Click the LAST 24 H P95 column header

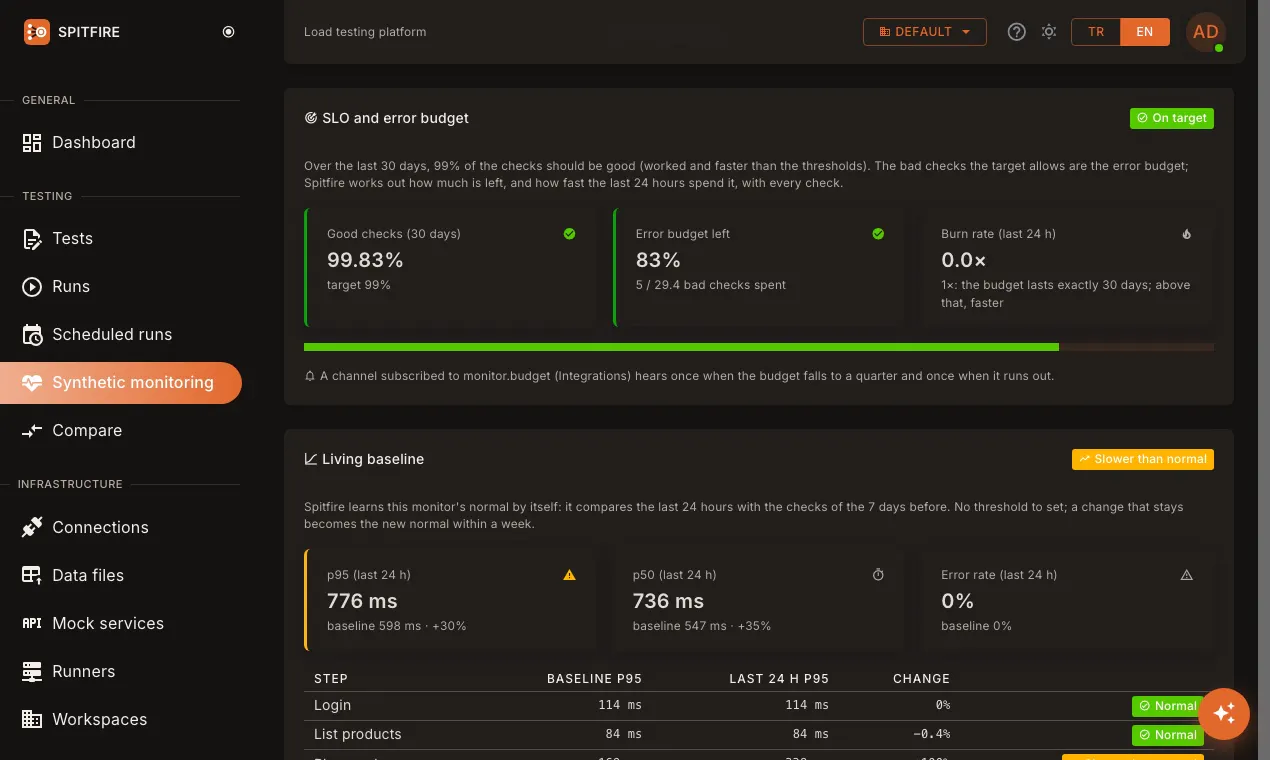click(x=779, y=678)
